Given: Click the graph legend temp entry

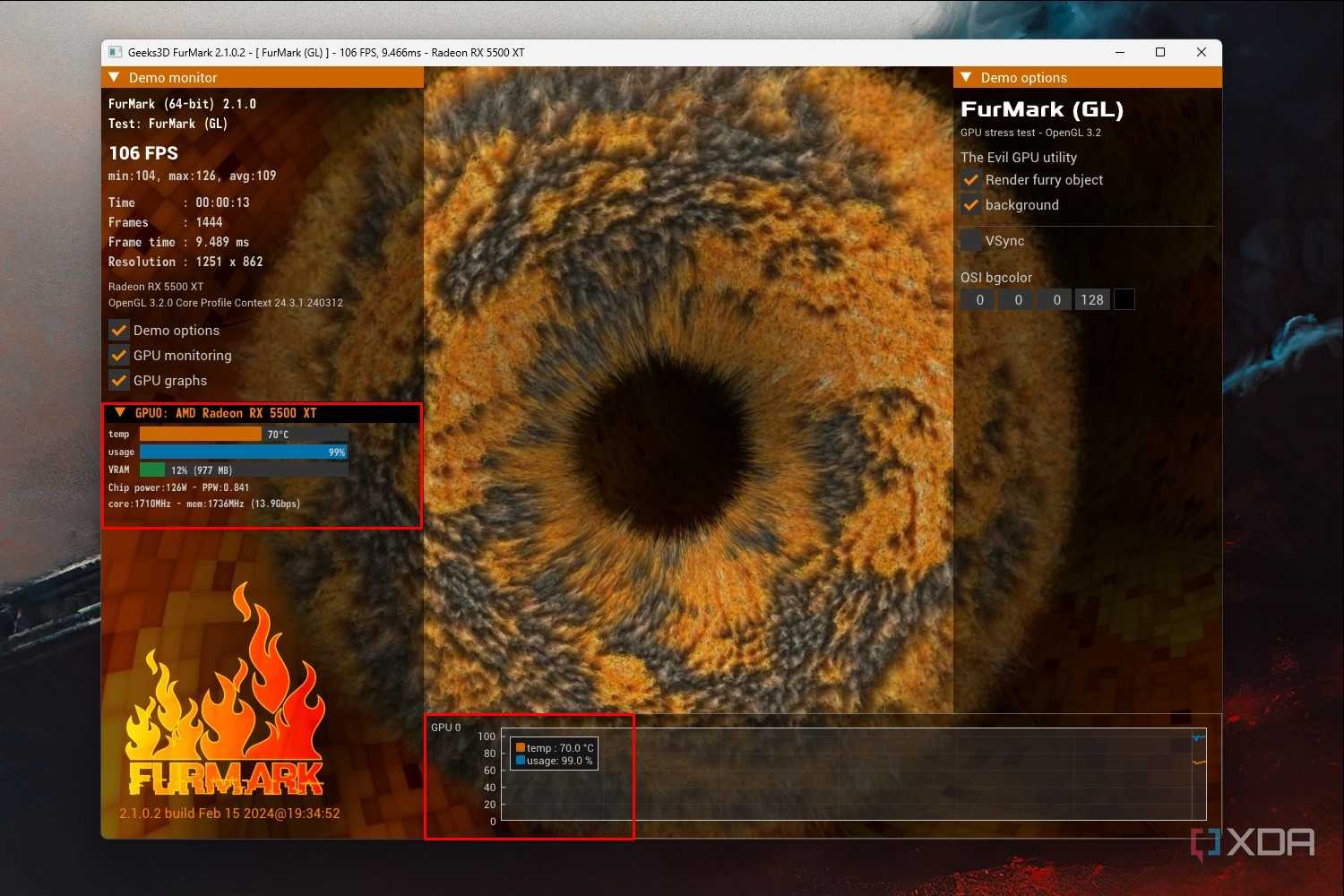Looking at the screenshot, I should [x=555, y=748].
